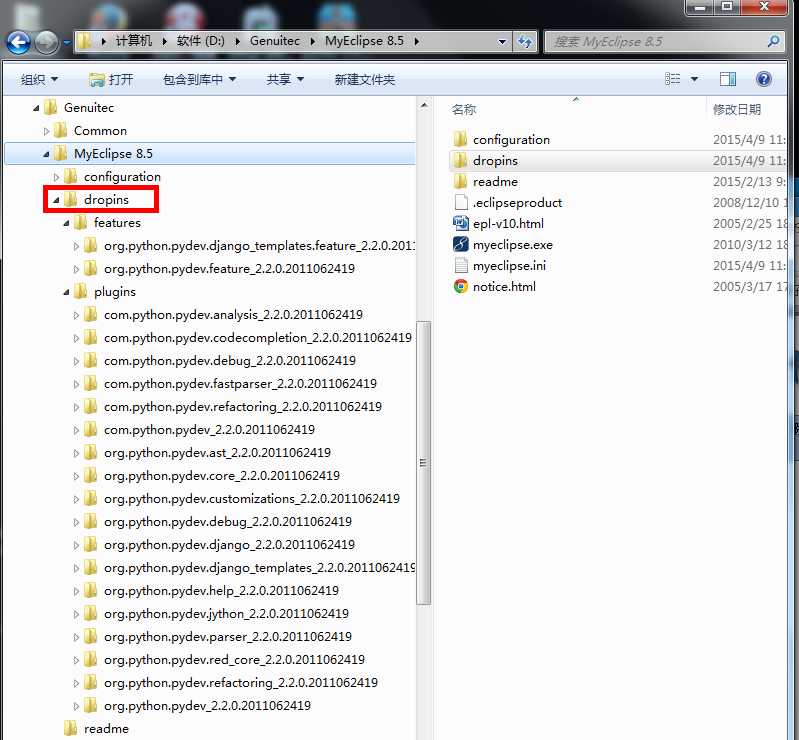Image resolution: width=799 pixels, height=740 pixels.
Task: Expand org.python.pydev.feature_2.2.0.2011062419 node
Action: 76,269
